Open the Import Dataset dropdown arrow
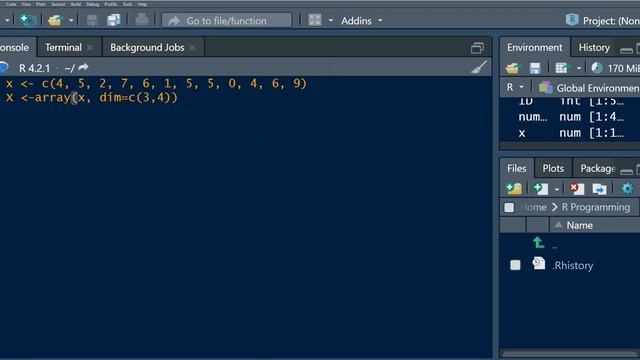 coord(578,68)
